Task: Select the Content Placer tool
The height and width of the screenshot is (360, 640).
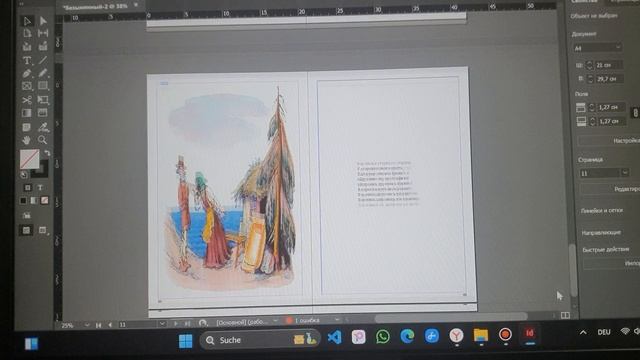Action: click(x=43, y=47)
